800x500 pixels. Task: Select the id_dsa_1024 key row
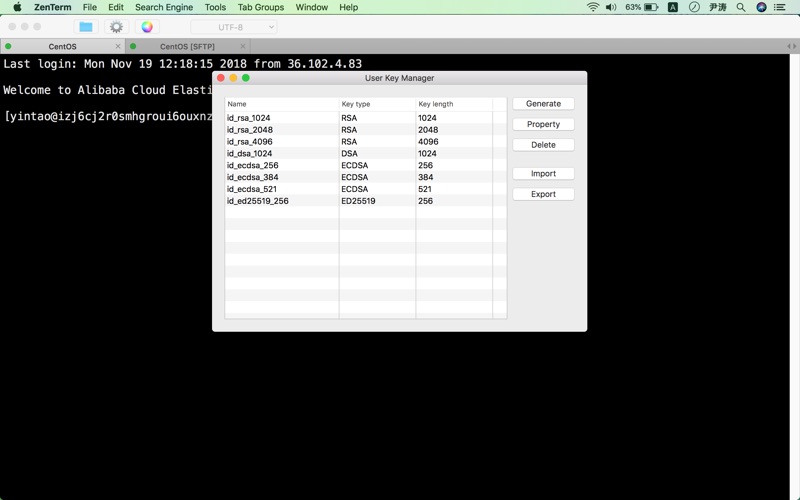click(x=366, y=154)
